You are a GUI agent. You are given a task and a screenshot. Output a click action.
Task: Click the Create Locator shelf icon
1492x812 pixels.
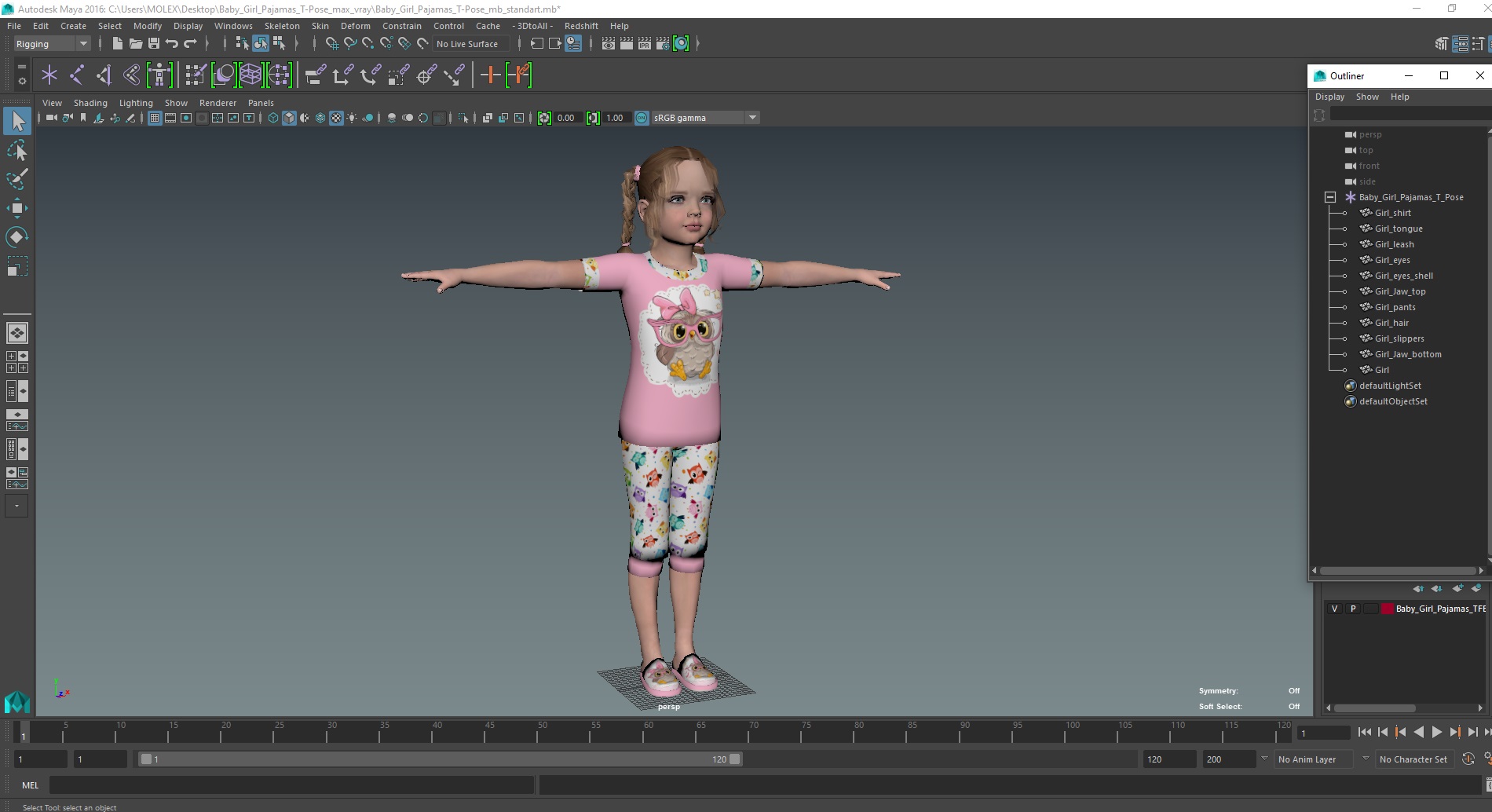click(x=49, y=75)
